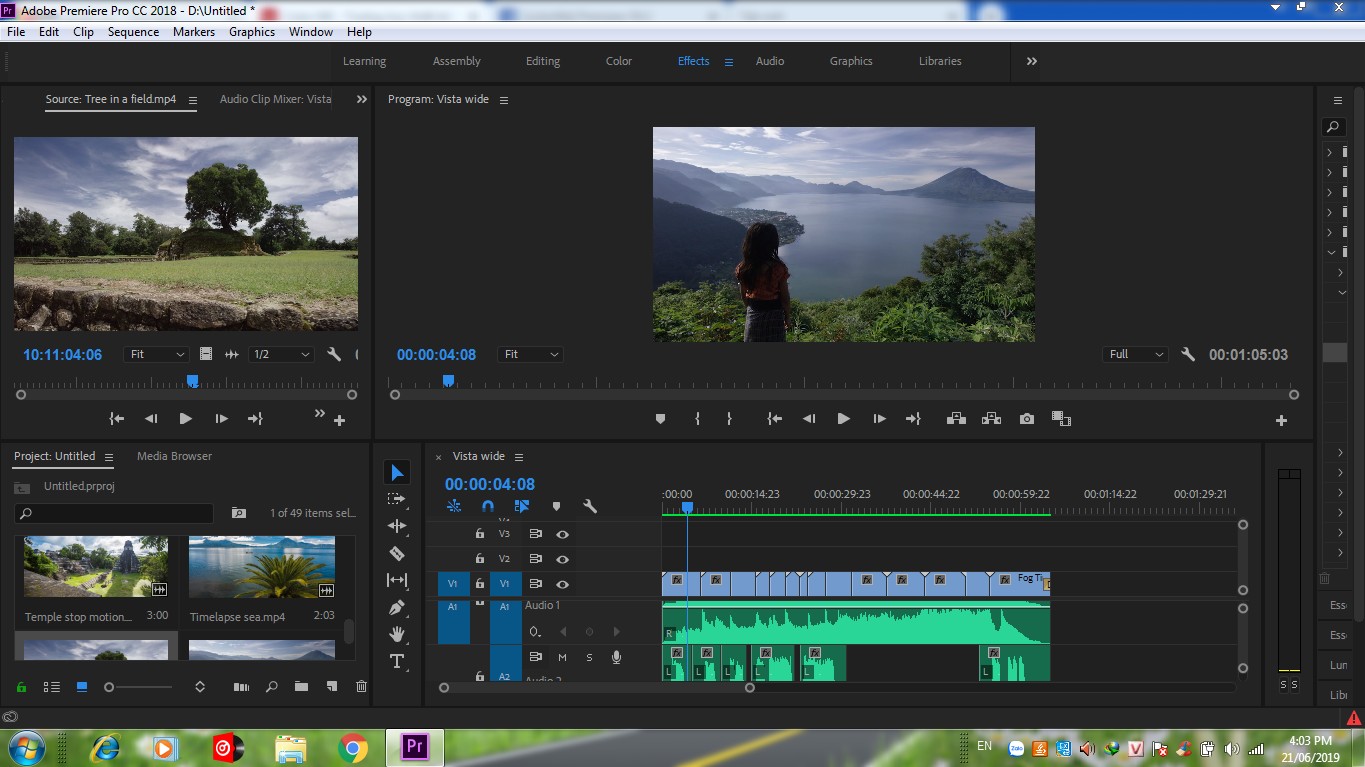The height and width of the screenshot is (767, 1365).
Task: Select the Razor tool
Action: click(x=397, y=553)
